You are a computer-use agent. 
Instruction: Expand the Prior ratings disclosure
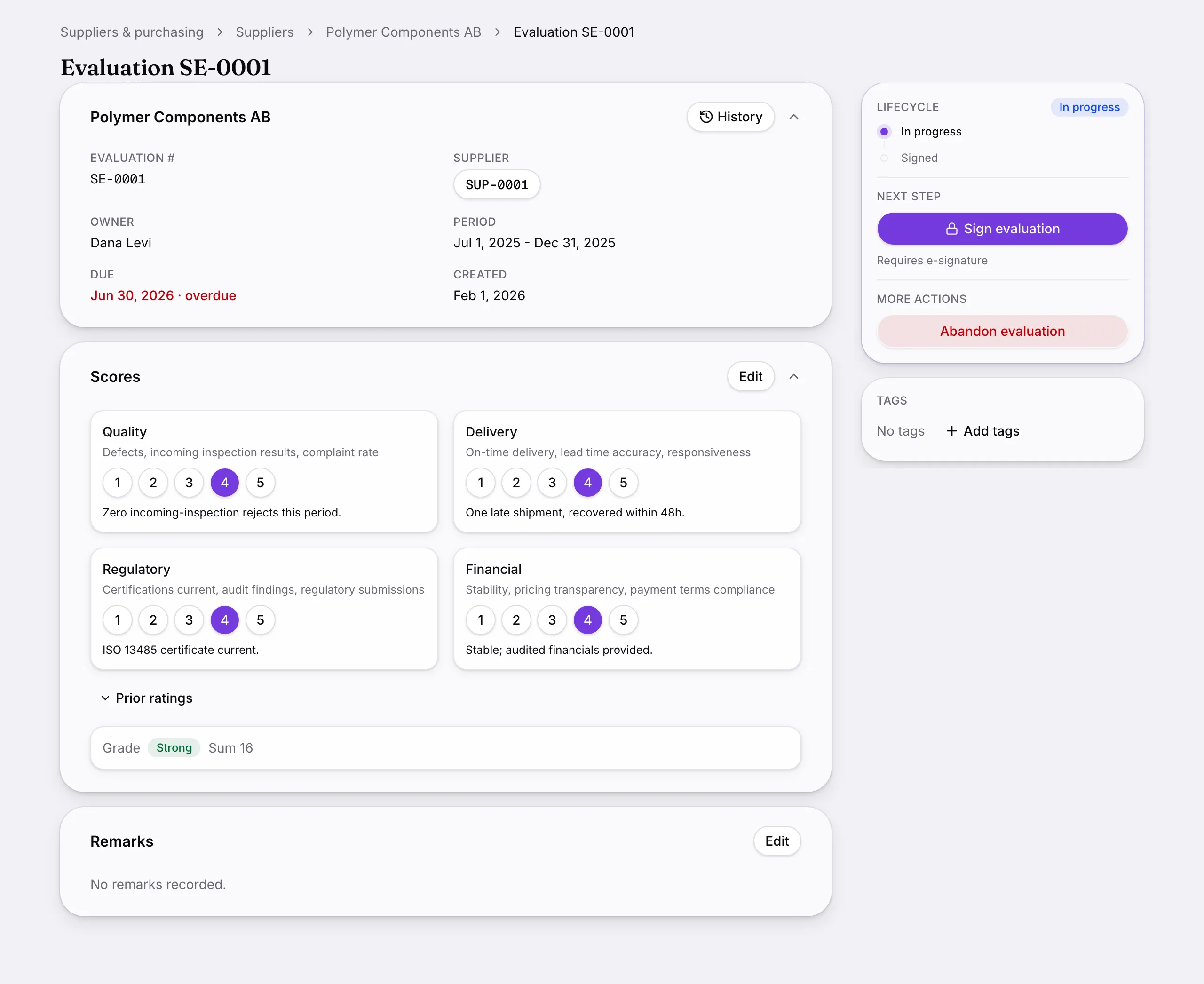147,698
